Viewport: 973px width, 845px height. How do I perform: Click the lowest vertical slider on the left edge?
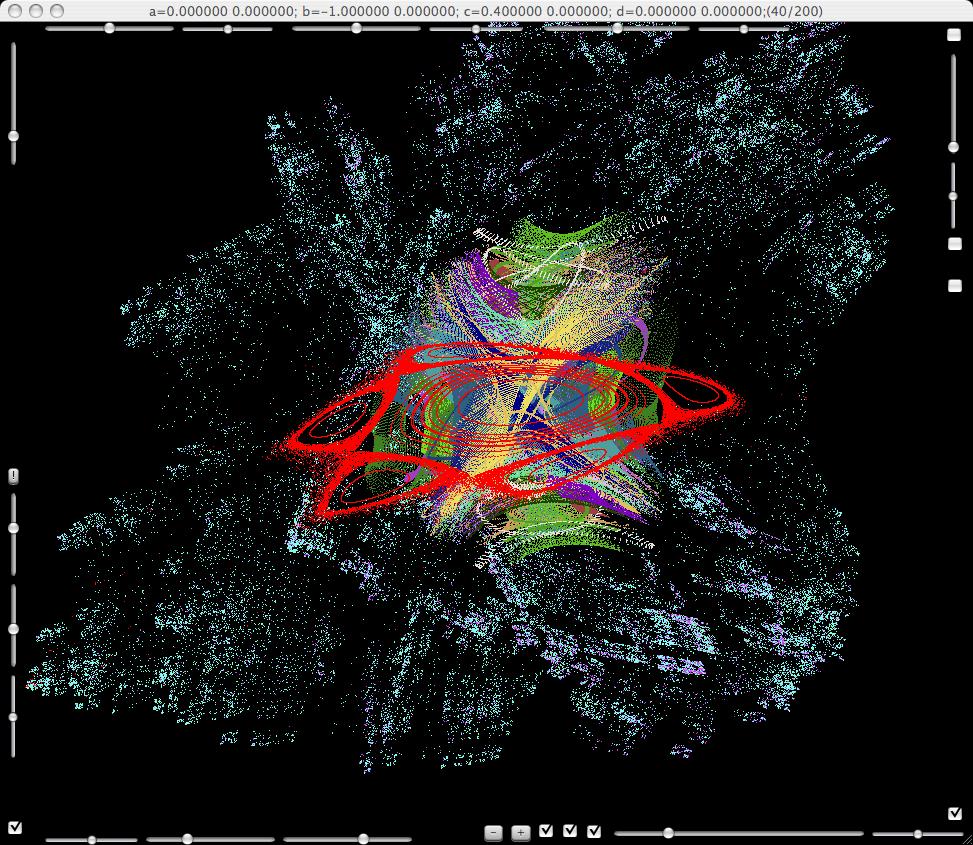click(13, 717)
